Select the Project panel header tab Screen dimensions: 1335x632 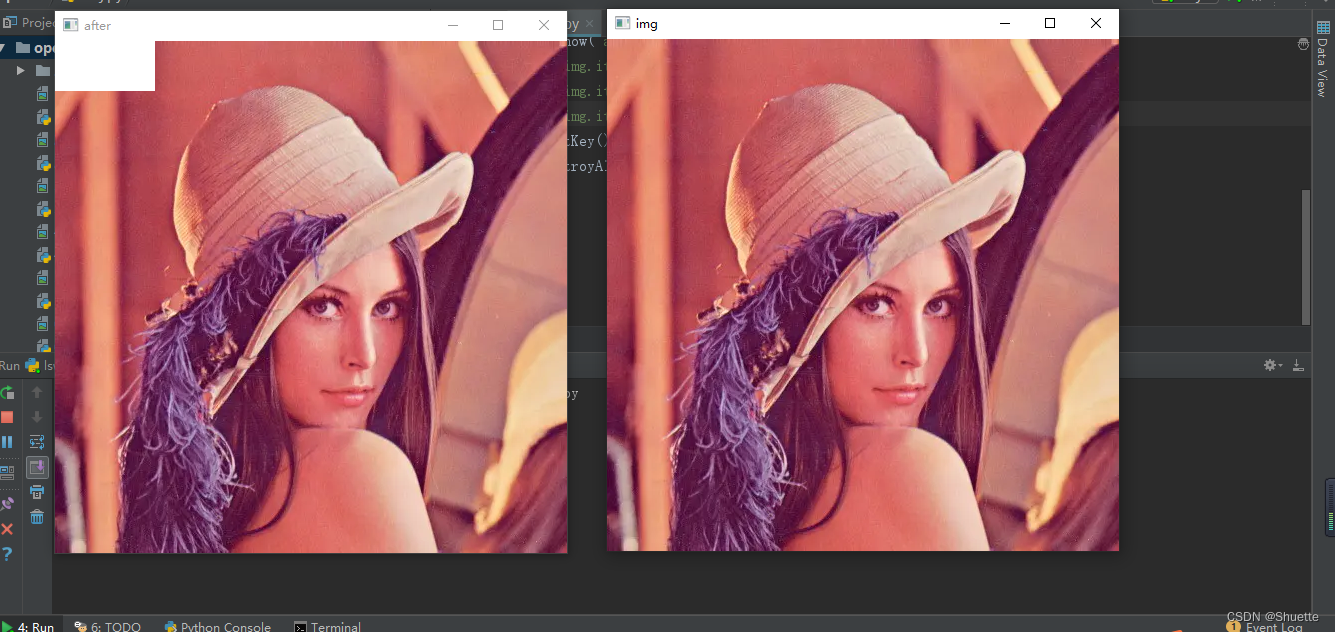coord(27,23)
